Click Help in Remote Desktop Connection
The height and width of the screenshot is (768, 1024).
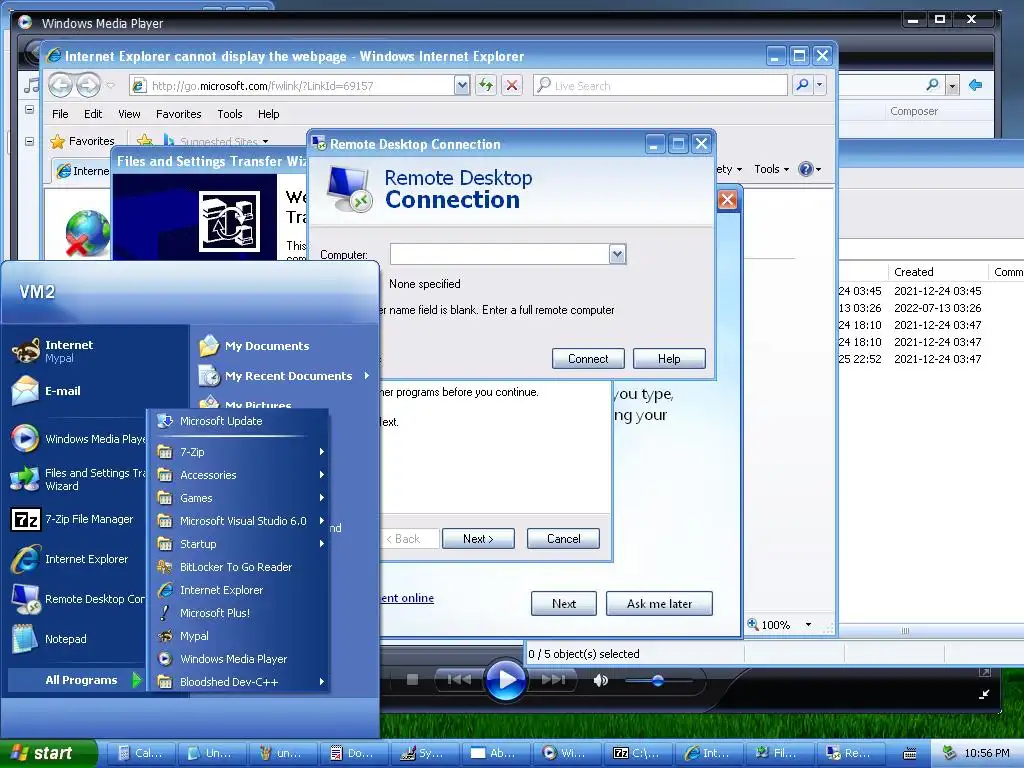tap(669, 359)
